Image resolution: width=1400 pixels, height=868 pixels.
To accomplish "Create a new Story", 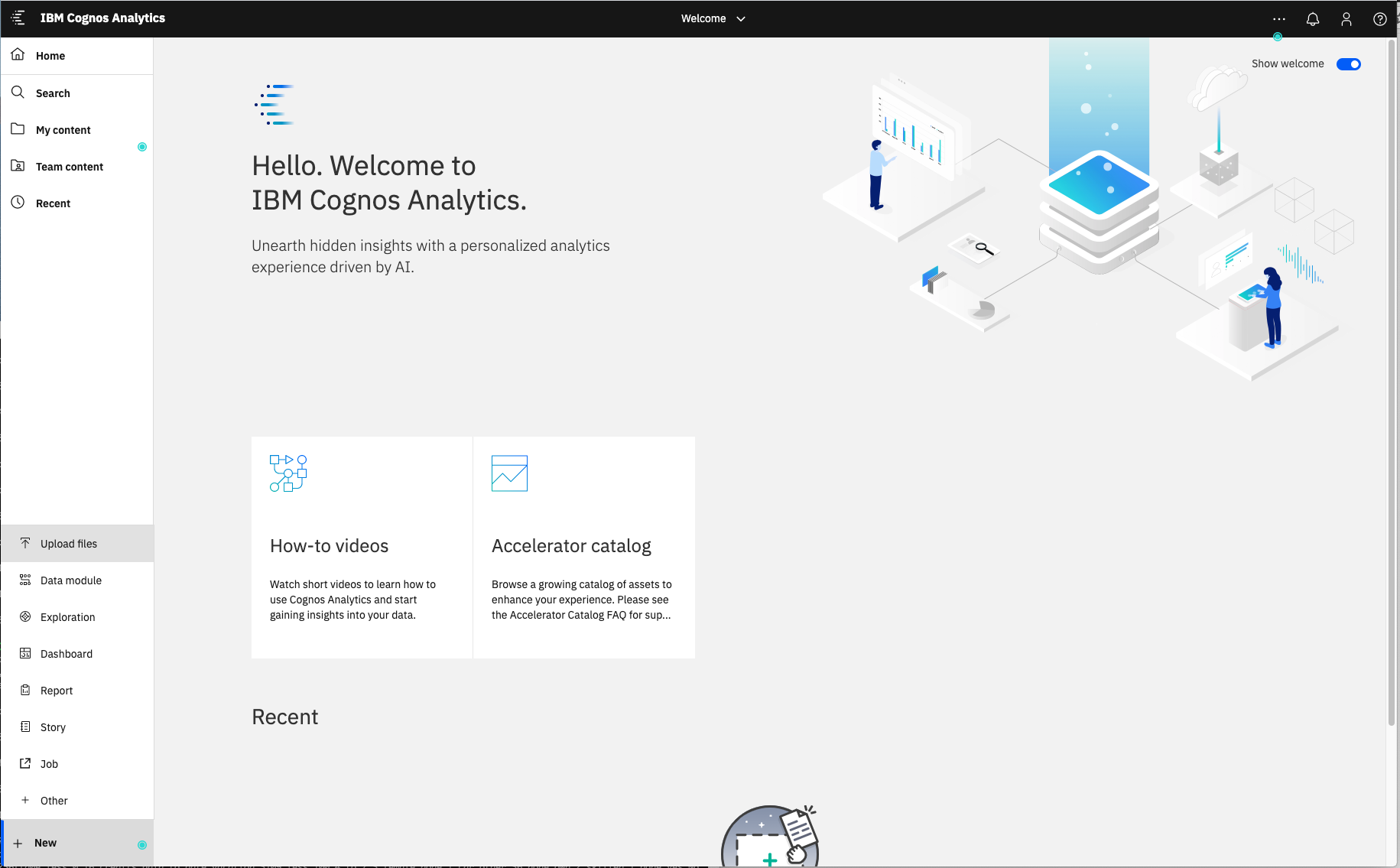I will tap(77, 727).
